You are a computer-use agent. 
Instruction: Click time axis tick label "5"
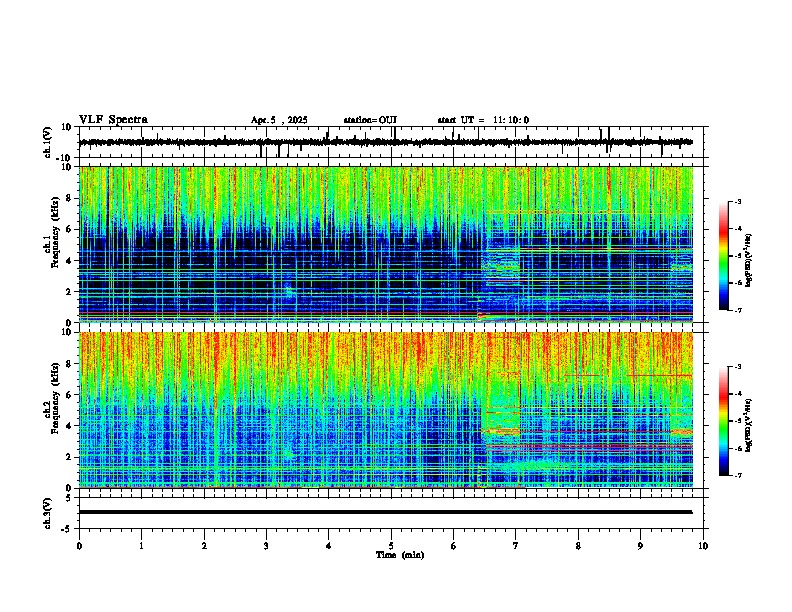click(x=391, y=546)
